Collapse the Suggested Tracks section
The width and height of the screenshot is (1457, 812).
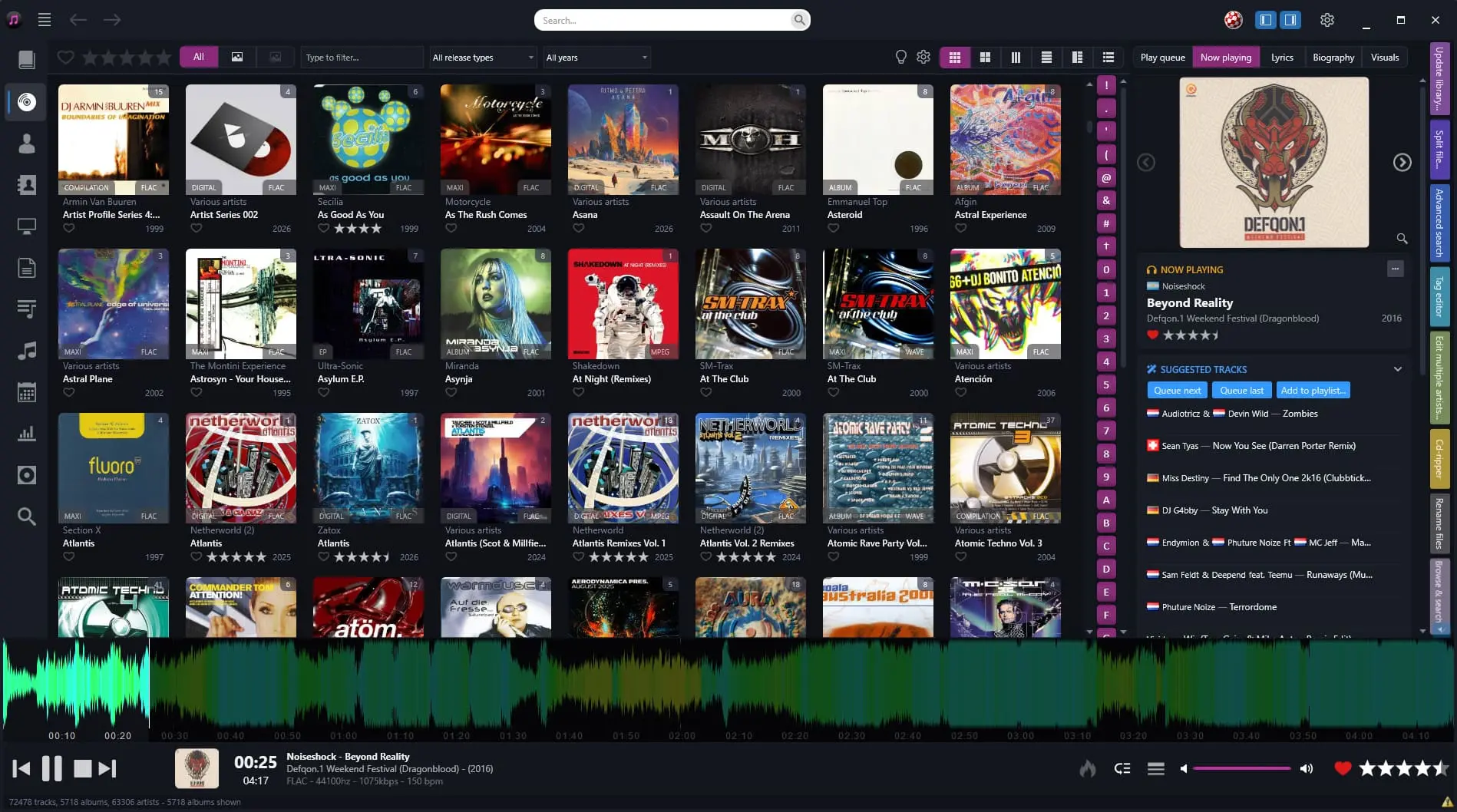[1397, 369]
